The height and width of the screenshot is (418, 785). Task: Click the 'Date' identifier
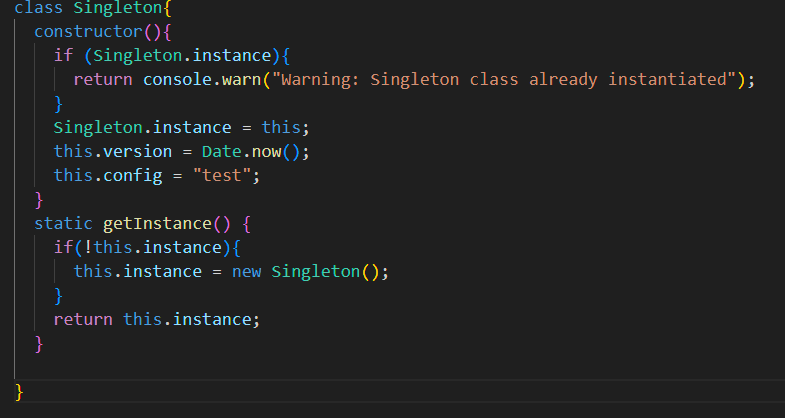pos(222,151)
